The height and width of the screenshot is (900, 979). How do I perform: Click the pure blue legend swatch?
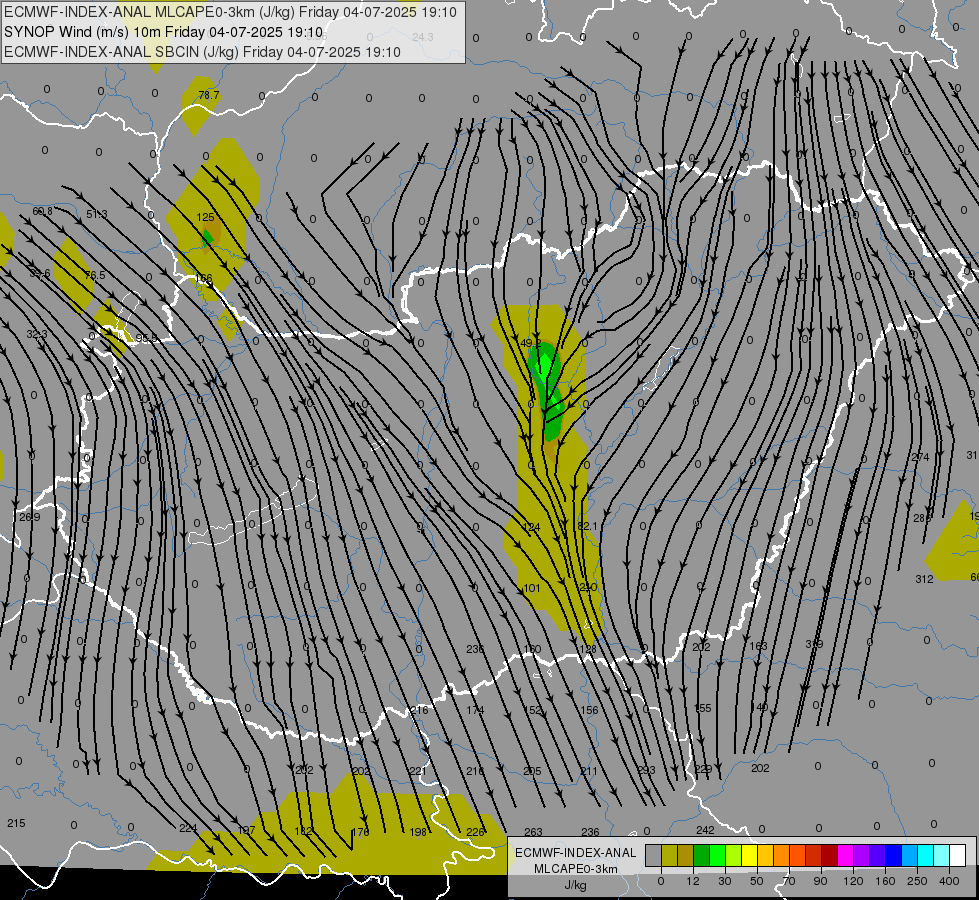pos(893,855)
